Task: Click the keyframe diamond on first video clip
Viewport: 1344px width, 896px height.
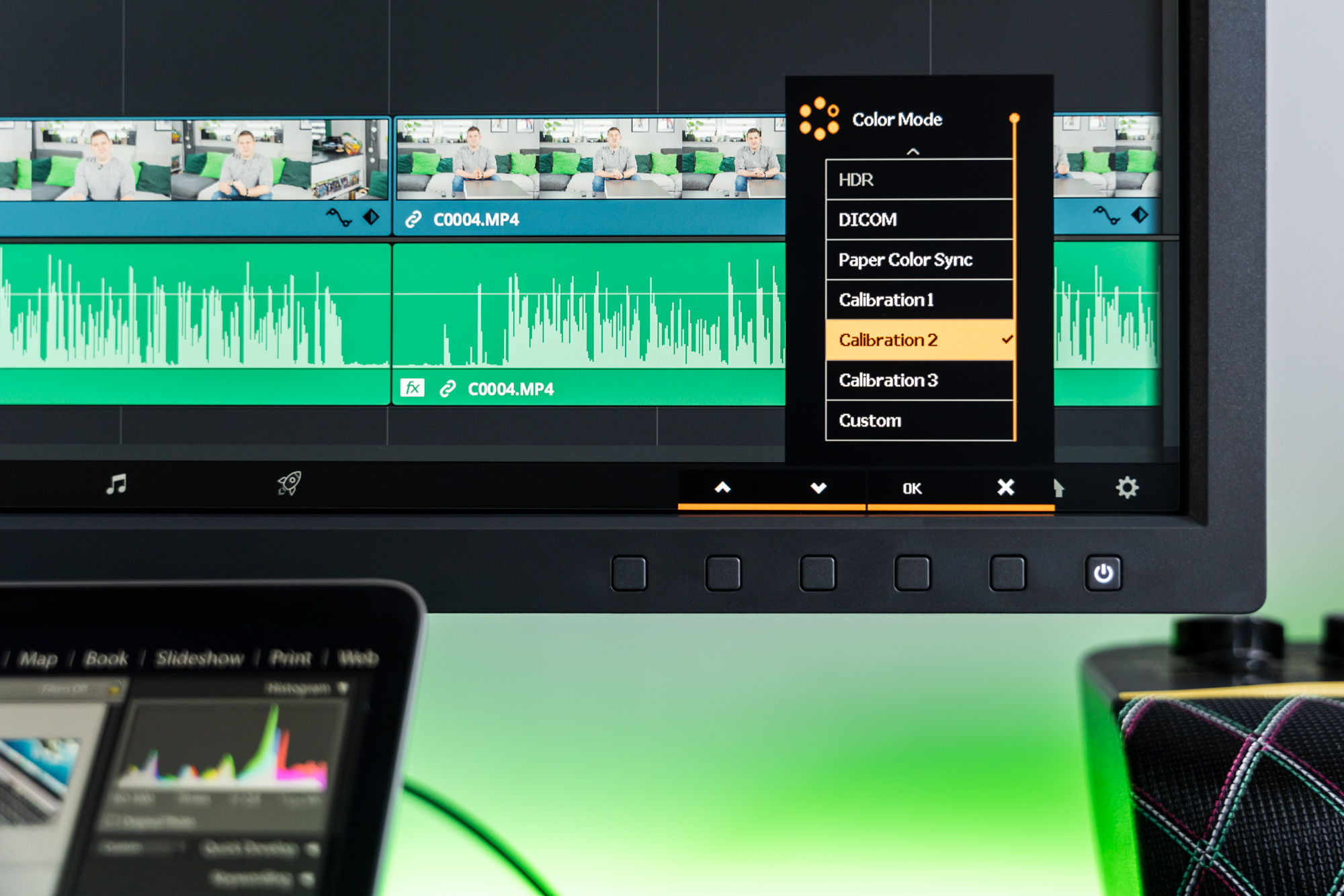Action: 371,217
